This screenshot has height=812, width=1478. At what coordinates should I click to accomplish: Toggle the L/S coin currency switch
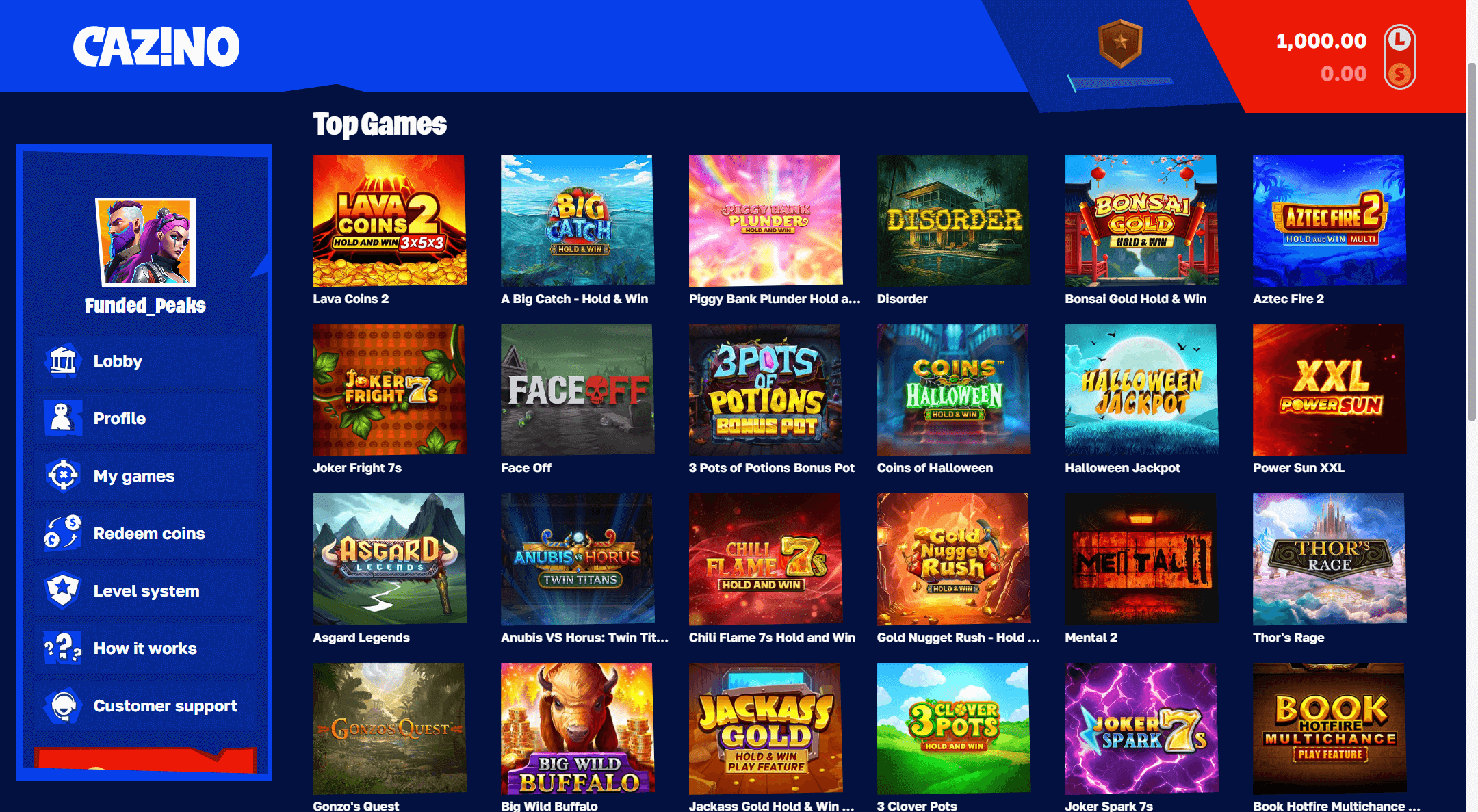coord(1399,57)
